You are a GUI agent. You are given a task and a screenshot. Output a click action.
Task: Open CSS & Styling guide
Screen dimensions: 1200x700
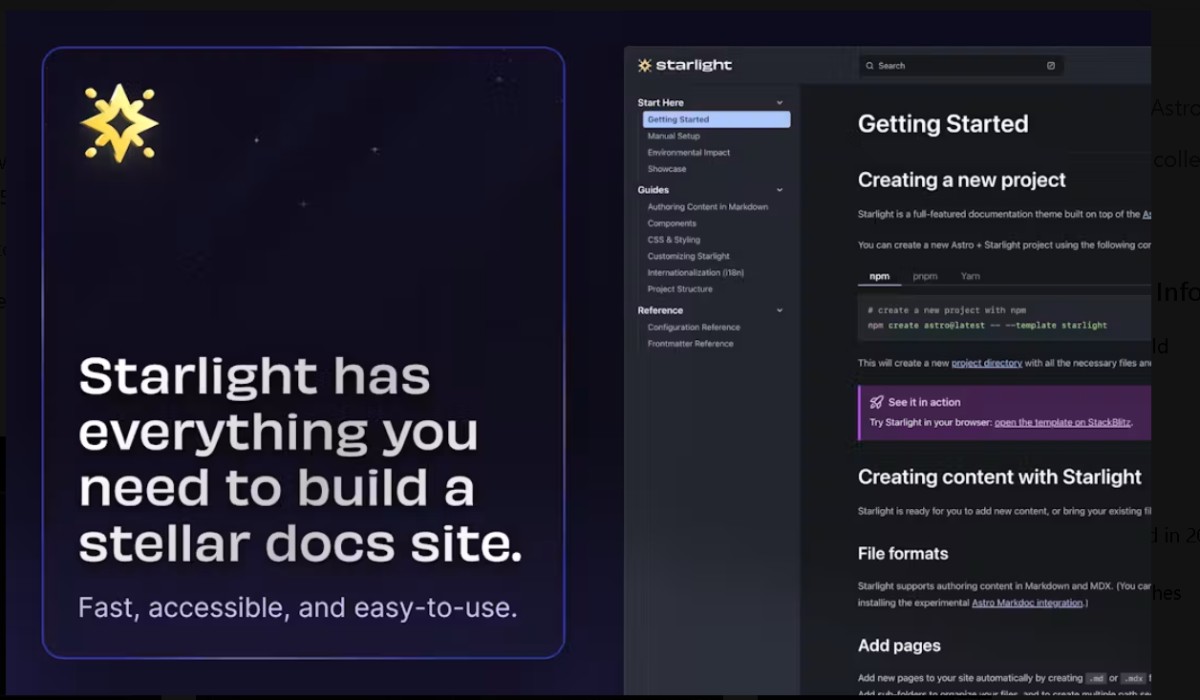click(673, 240)
